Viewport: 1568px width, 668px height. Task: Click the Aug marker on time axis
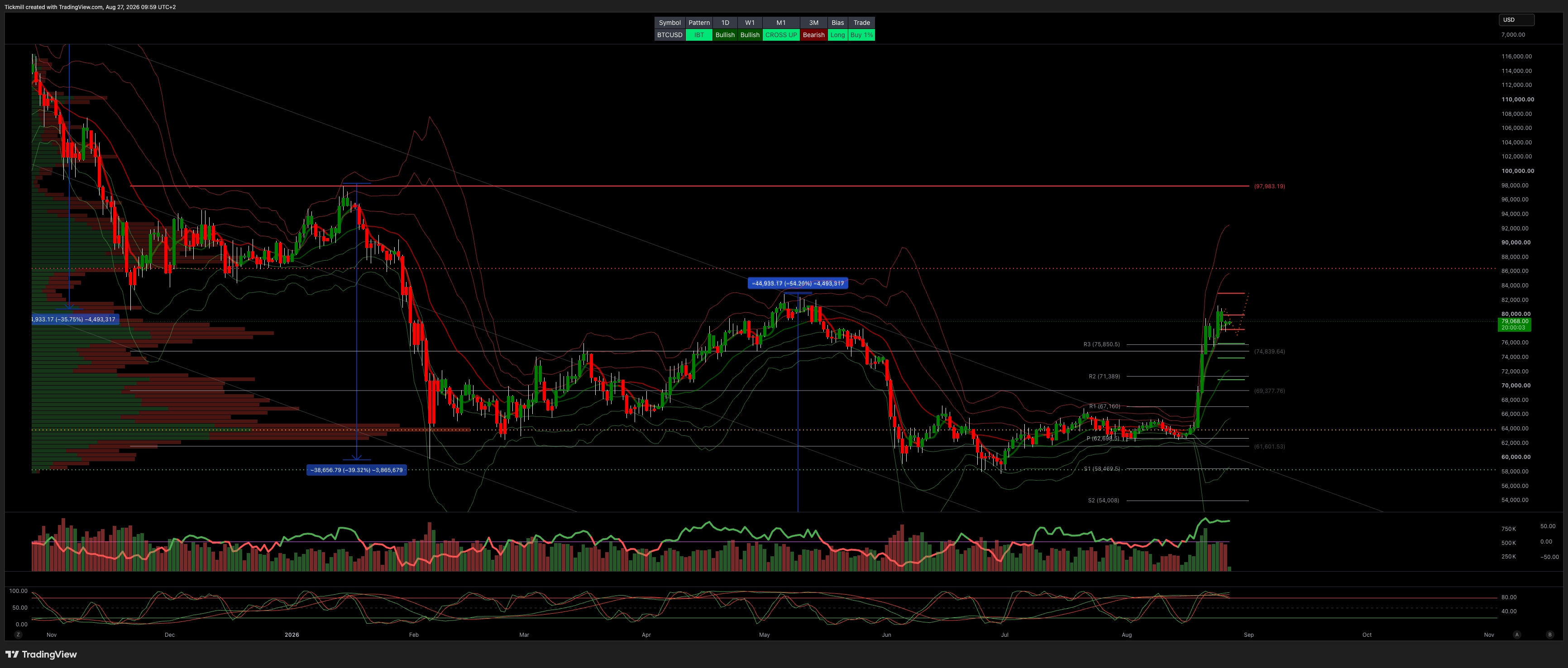[1127, 635]
